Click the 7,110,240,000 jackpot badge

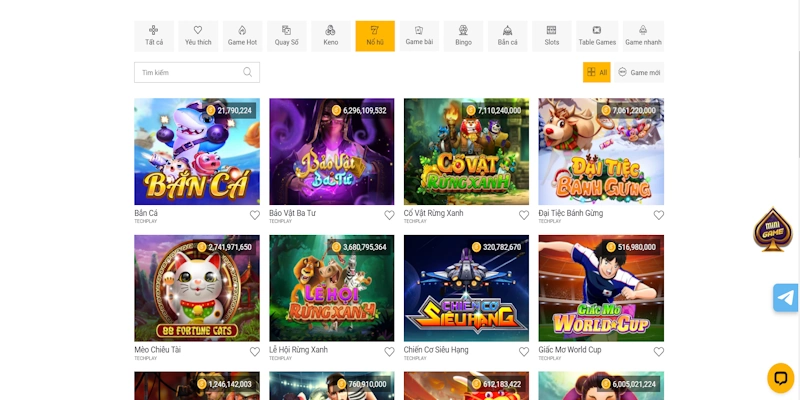tap(494, 110)
